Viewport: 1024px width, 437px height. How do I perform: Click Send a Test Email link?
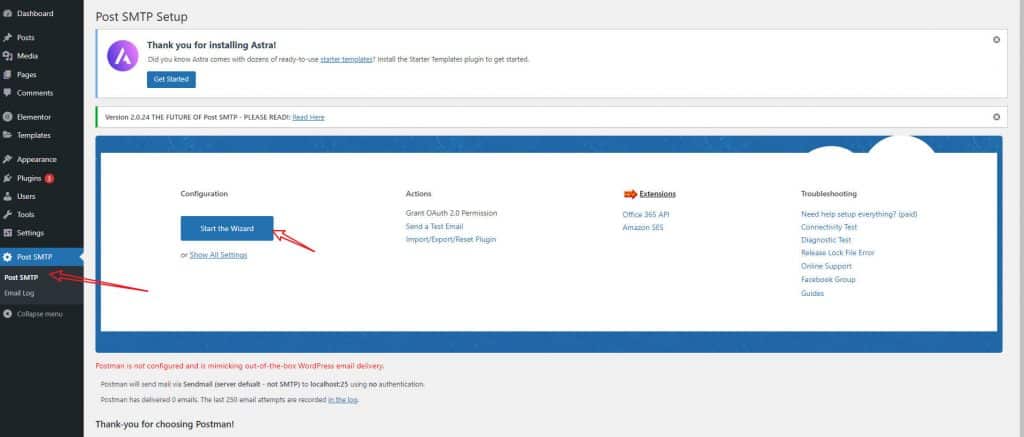click(434, 227)
